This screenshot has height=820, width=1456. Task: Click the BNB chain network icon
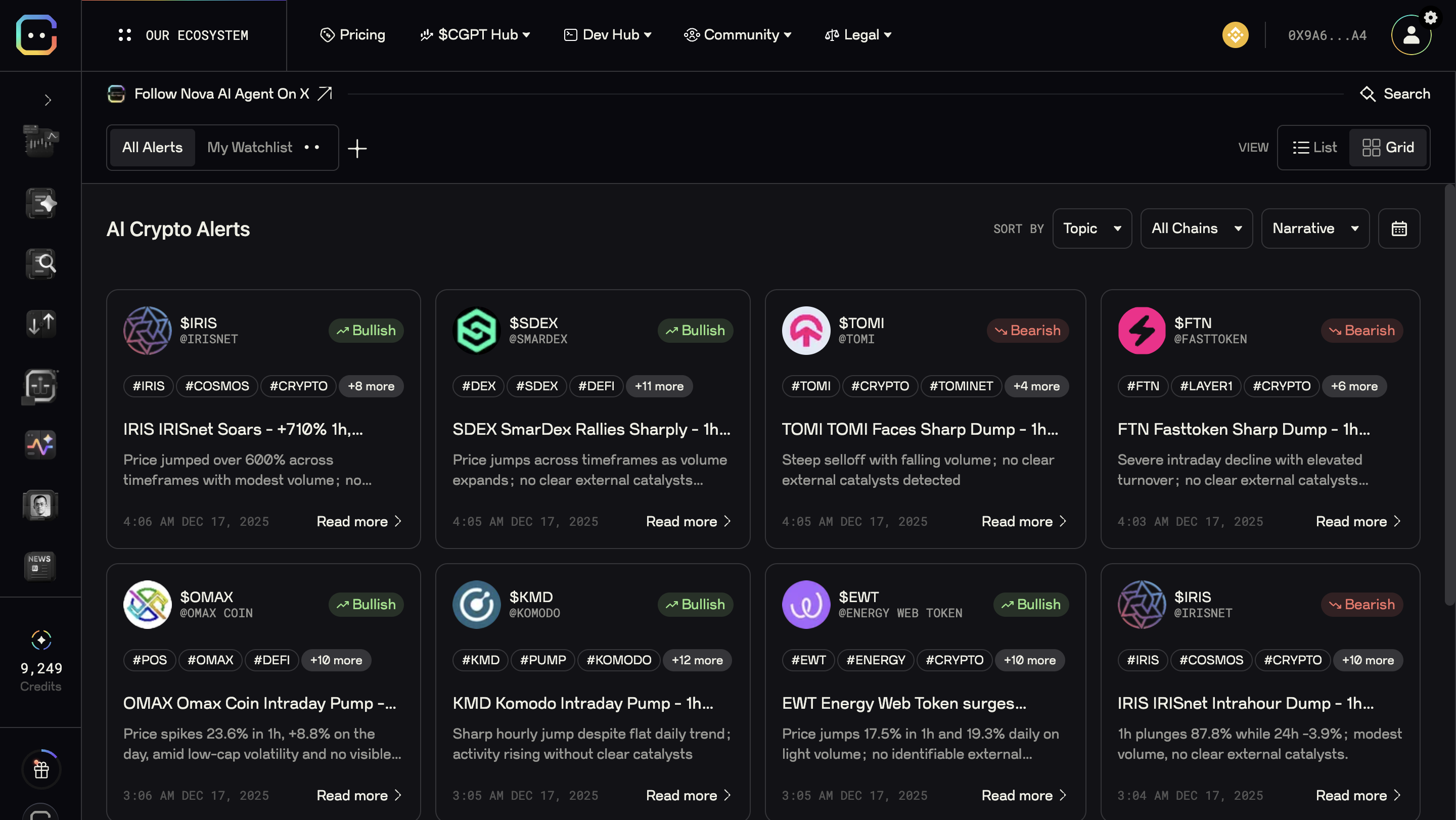(x=1235, y=35)
